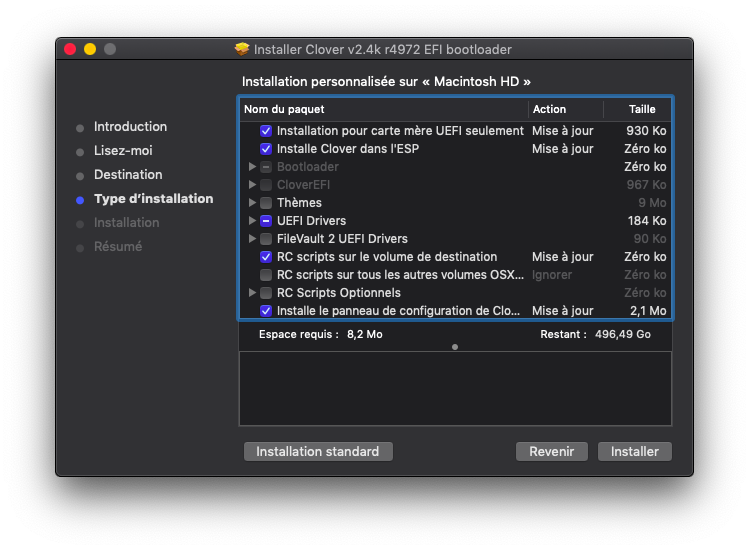This screenshot has width=749, height=550.
Task: Expand FileVault 2 UEFI Drivers triangle
Action: tap(252, 239)
